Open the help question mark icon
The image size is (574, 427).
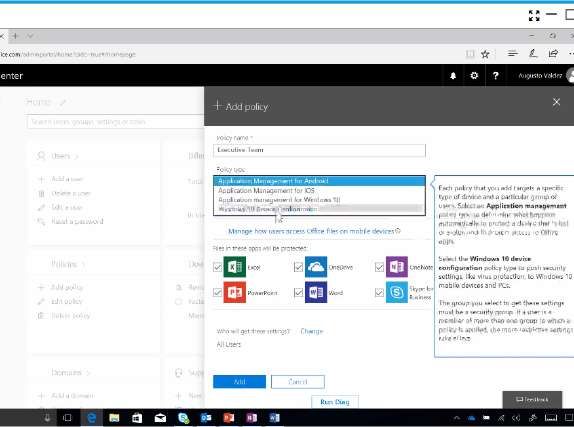coord(495,75)
